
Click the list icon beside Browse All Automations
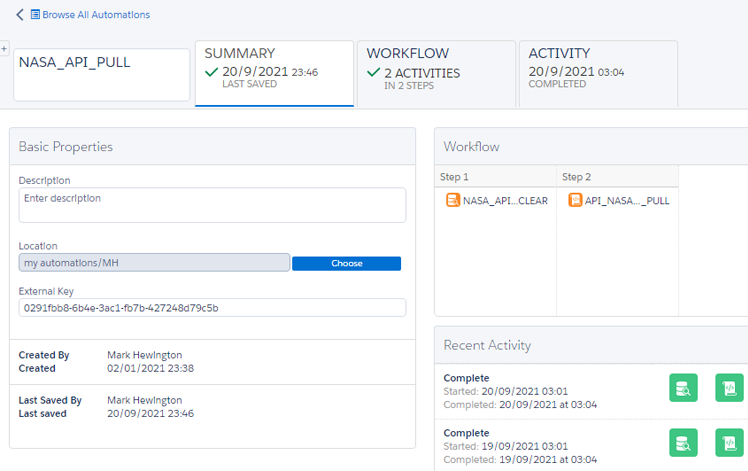36,15
